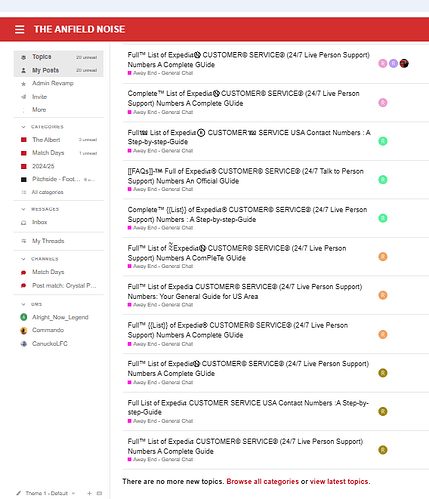Open the Topics sidebar link

58,57
